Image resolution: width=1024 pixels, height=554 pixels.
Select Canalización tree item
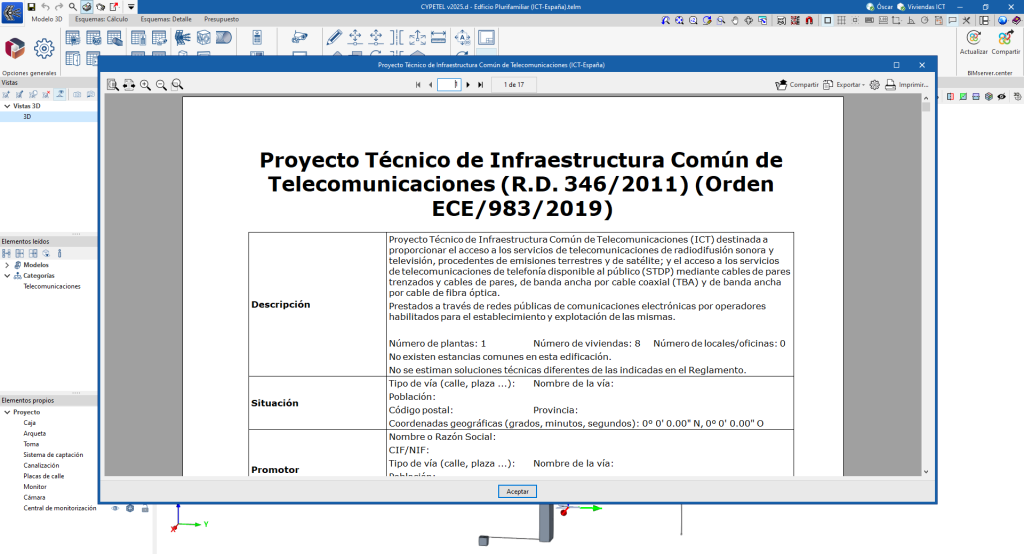(41, 466)
